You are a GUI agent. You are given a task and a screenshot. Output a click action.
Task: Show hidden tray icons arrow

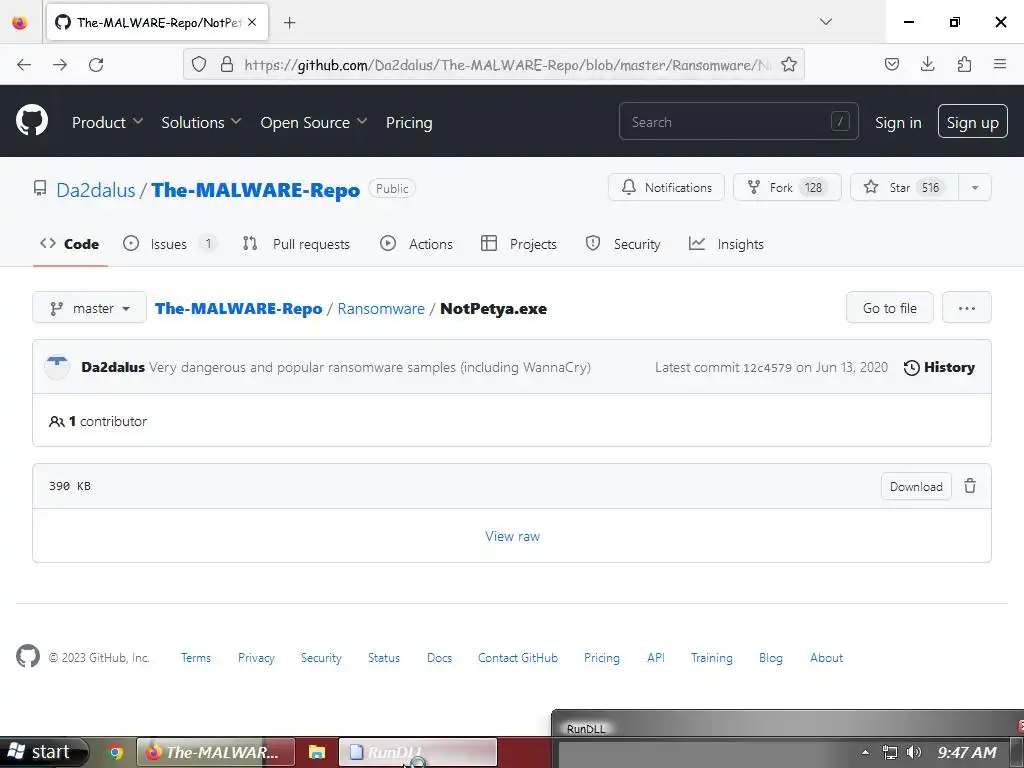click(865, 752)
